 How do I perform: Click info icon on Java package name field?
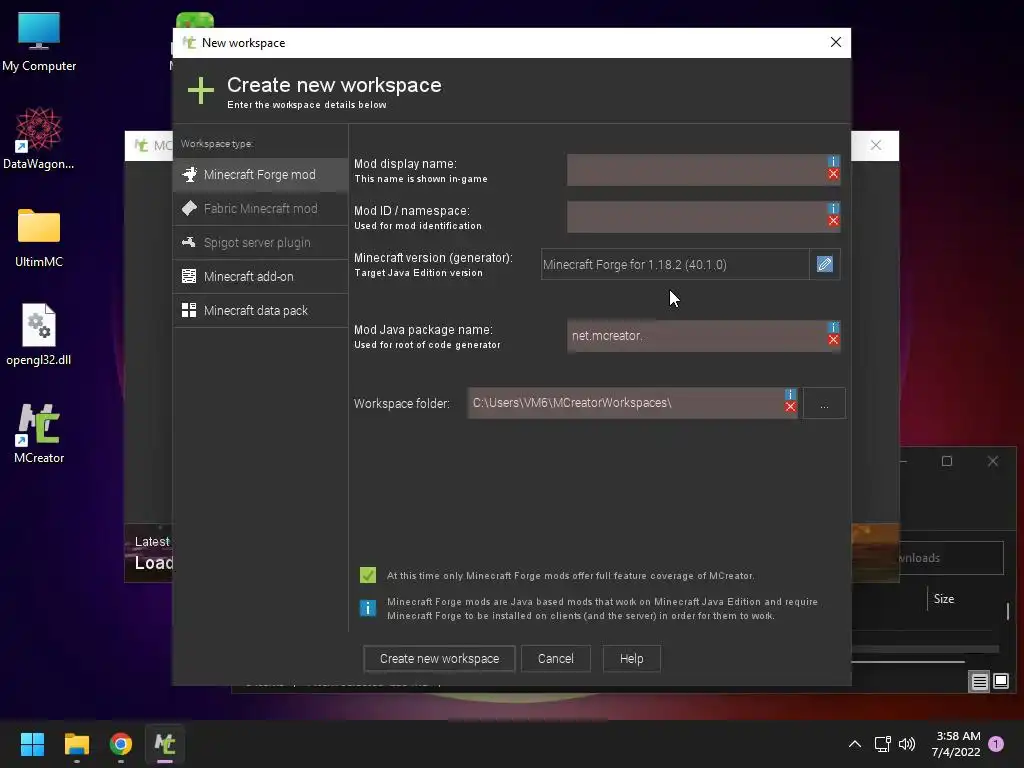[833, 327]
